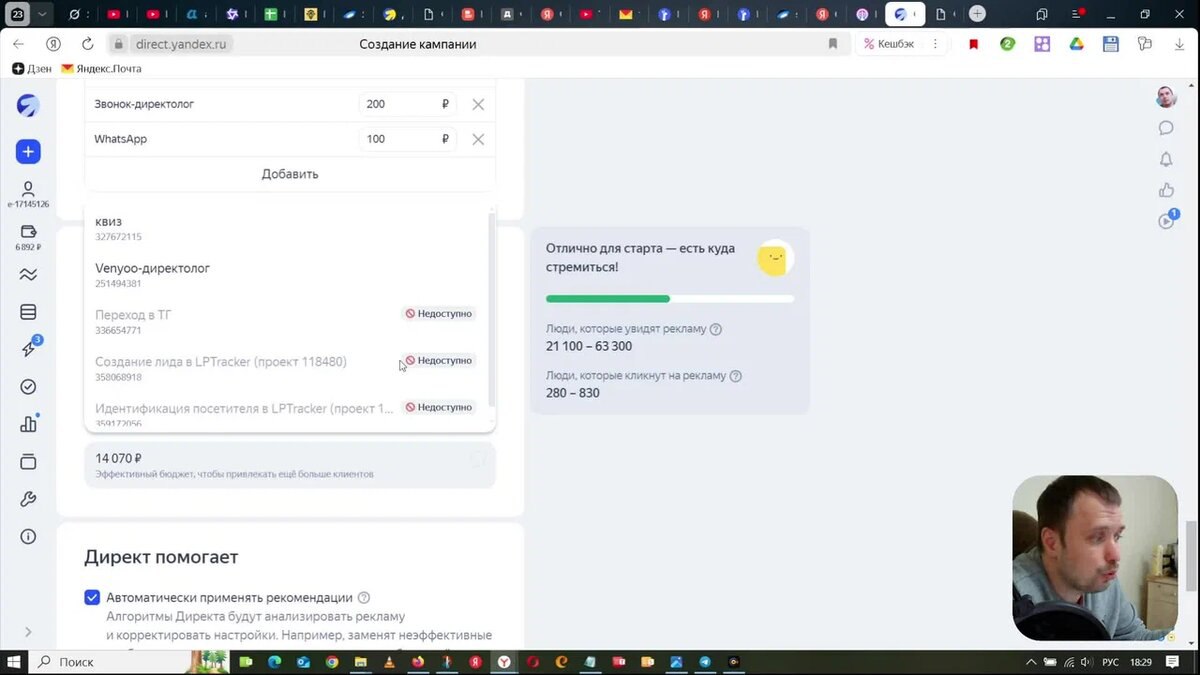This screenshot has width=1200, height=675.
Task: Click the info icon in left sidebar
Action: (x=28, y=537)
